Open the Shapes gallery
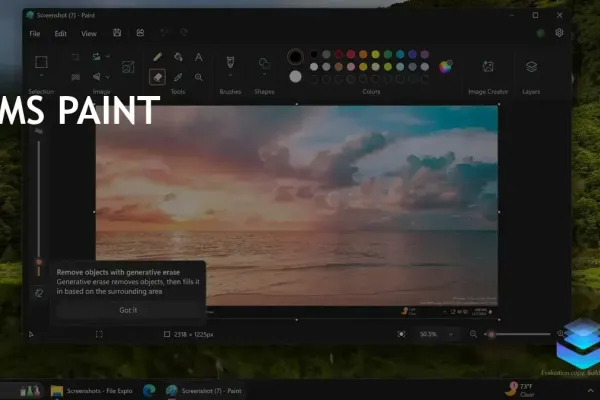The height and width of the screenshot is (400, 600). (x=264, y=63)
